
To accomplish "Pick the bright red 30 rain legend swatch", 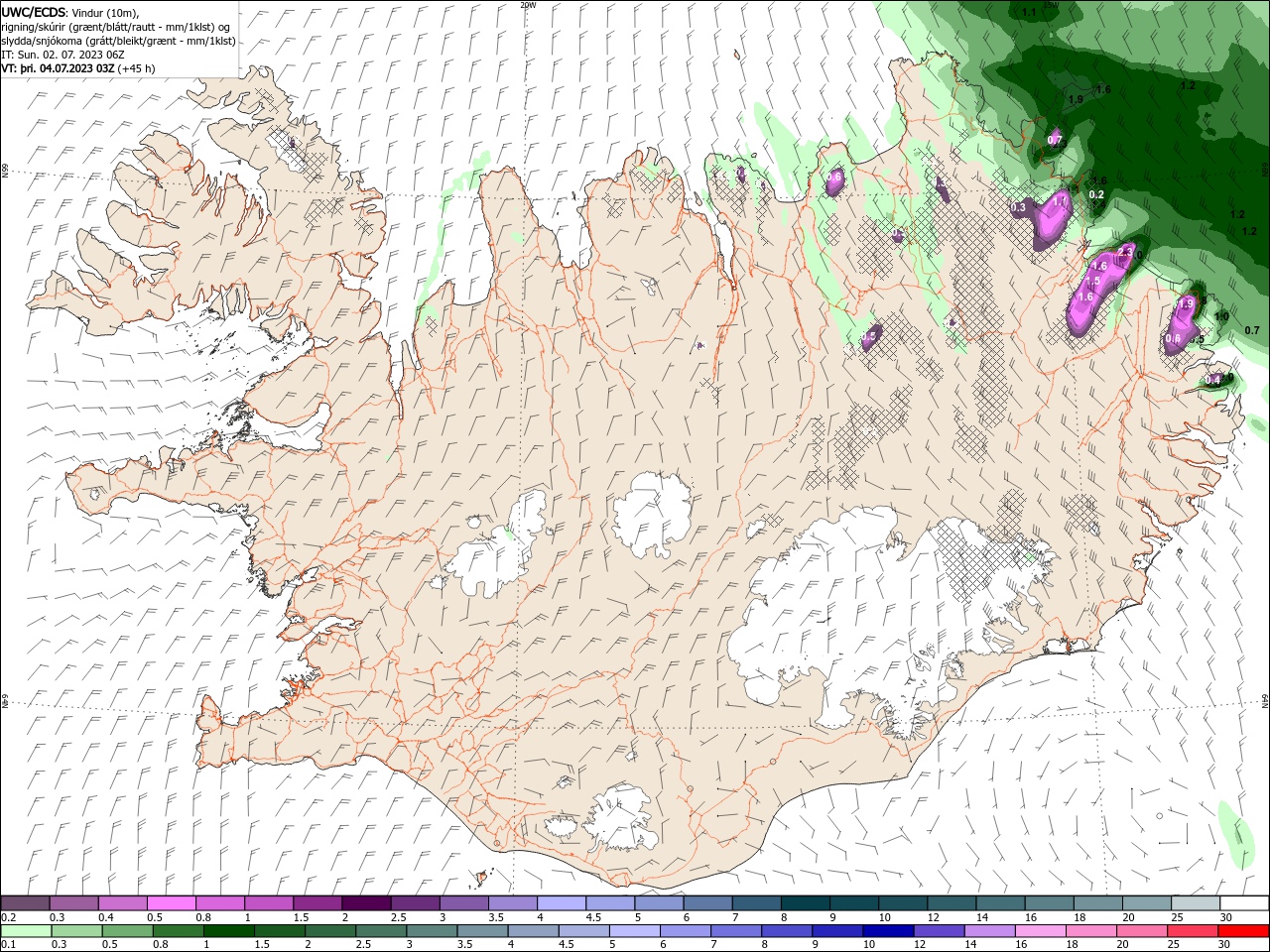I will point(1244,931).
